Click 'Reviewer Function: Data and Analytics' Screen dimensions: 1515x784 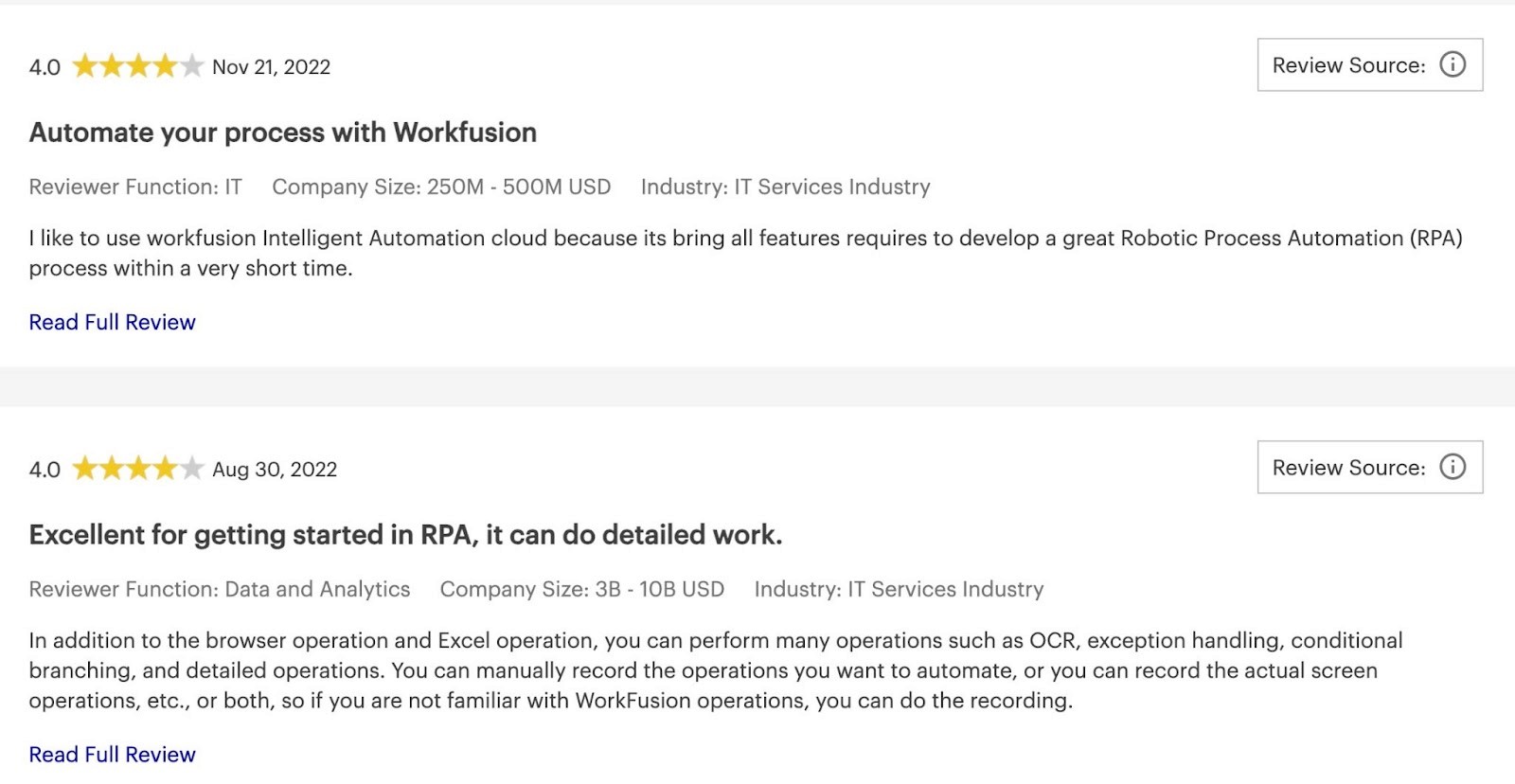coord(220,589)
